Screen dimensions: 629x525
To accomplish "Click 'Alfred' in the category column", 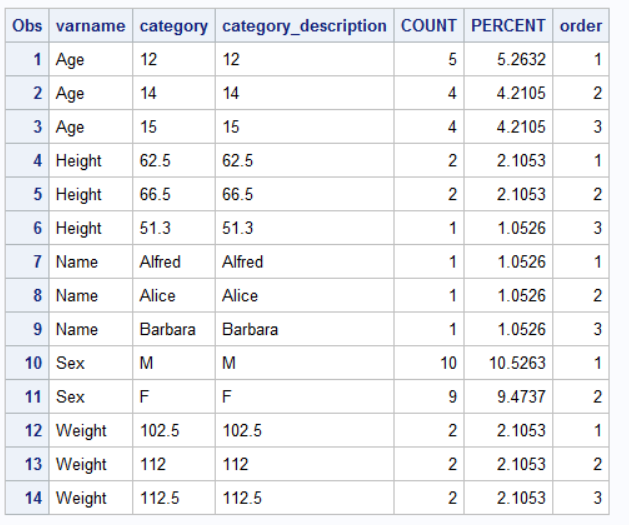I will click(x=160, y=262).
